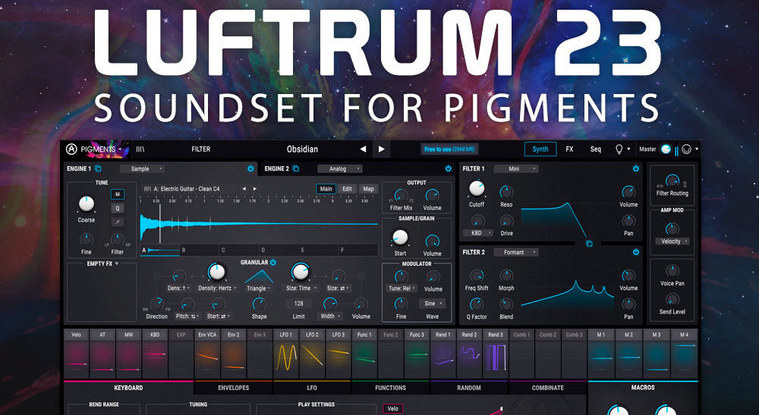Click the Rand 3 modulation preview

pos(495,358)
